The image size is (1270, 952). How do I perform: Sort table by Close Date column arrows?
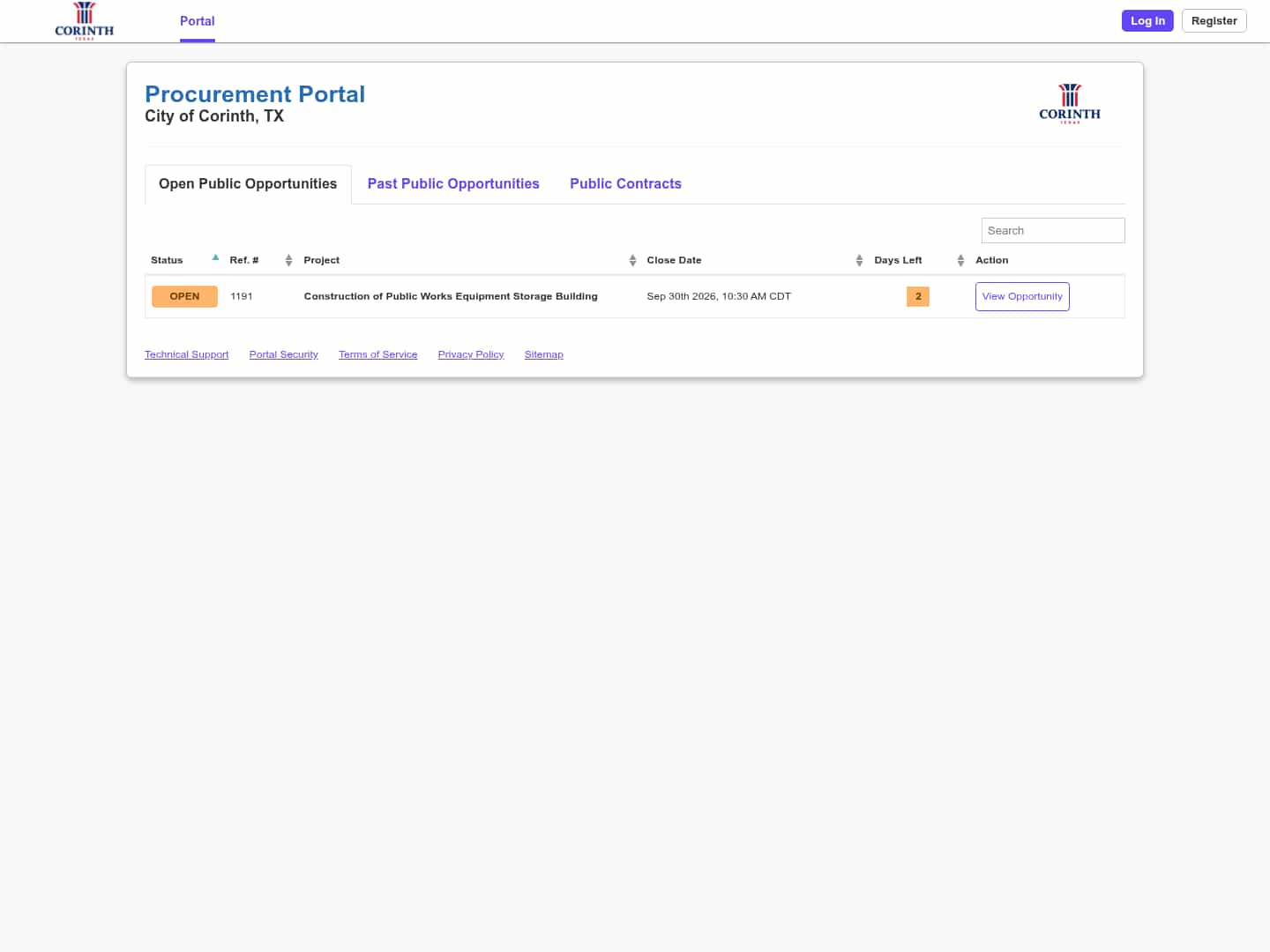(x=859, y=260)
